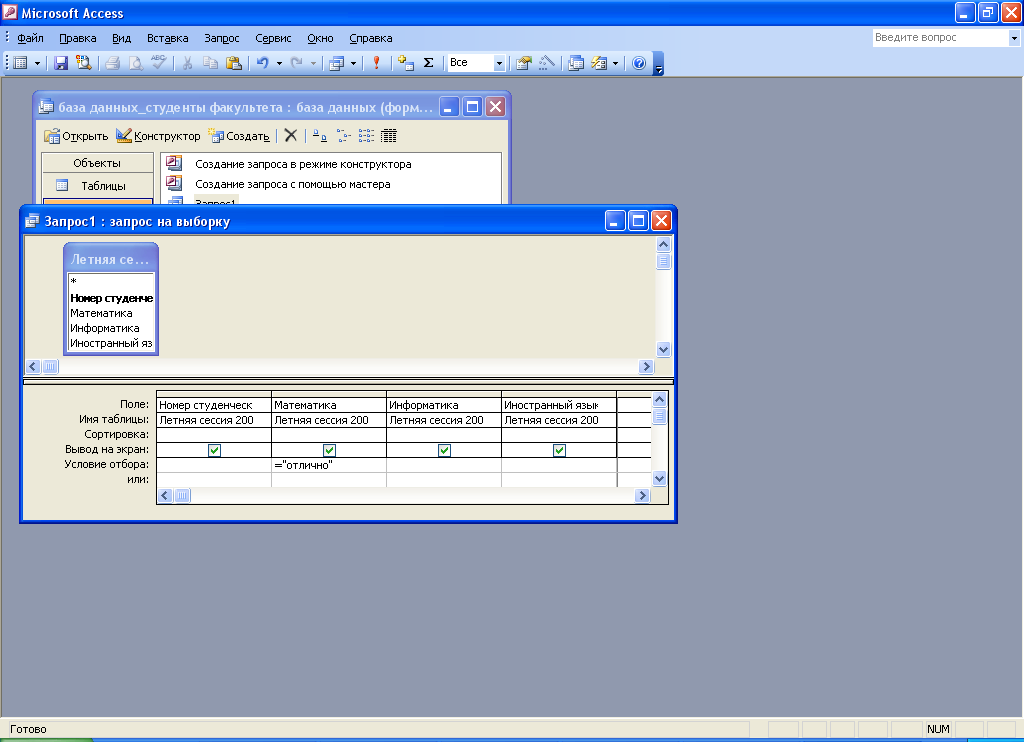Uncheck Show for Информатика column

point(444,450)
